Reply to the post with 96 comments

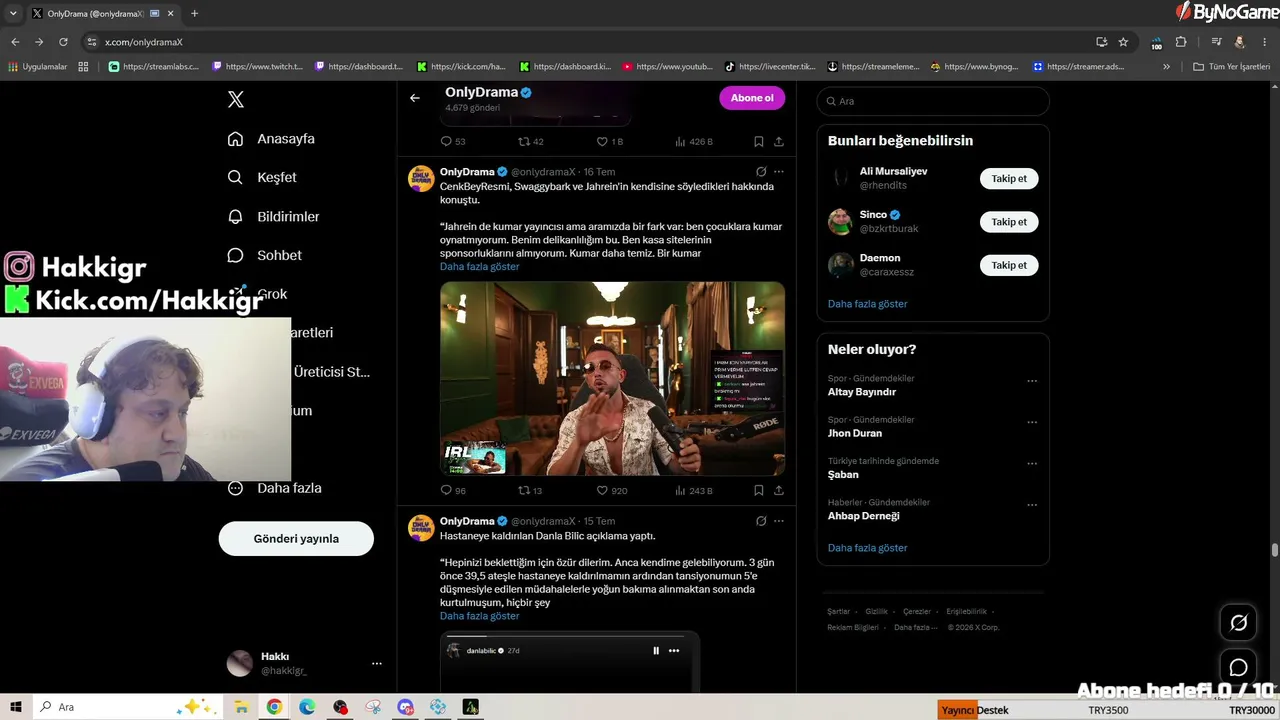point(453,491)
